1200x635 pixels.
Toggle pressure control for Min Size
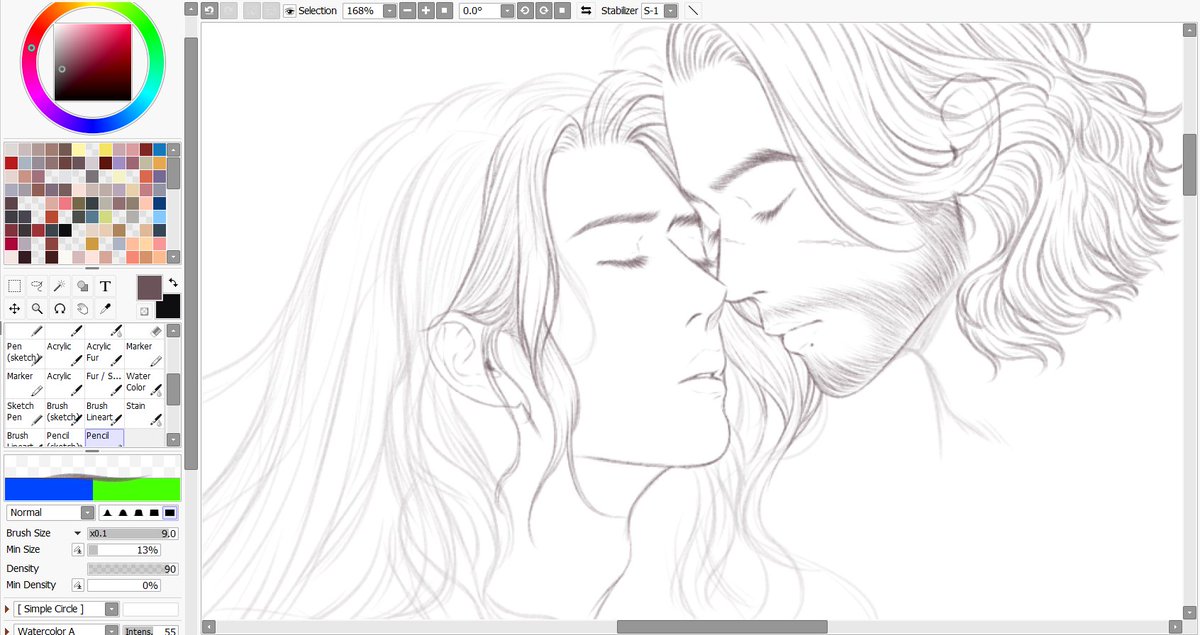pyautogui.click(x=77, y=550)
